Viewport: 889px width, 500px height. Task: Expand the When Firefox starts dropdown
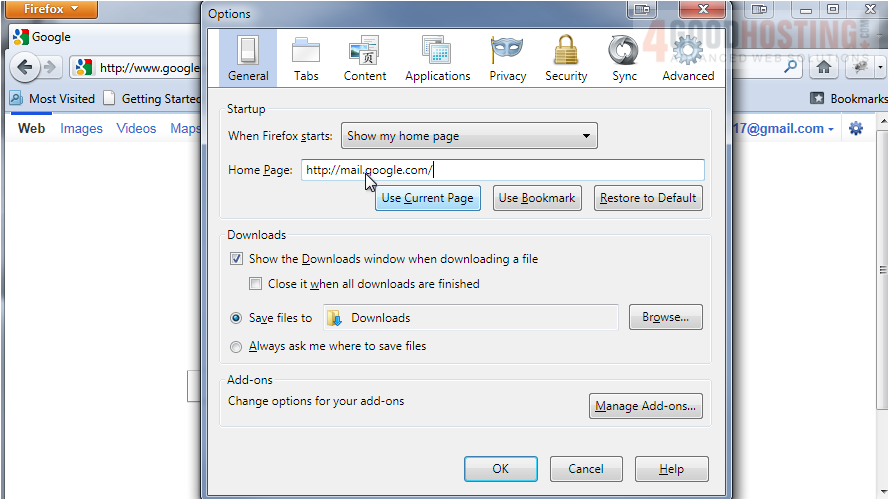point(469,136)
